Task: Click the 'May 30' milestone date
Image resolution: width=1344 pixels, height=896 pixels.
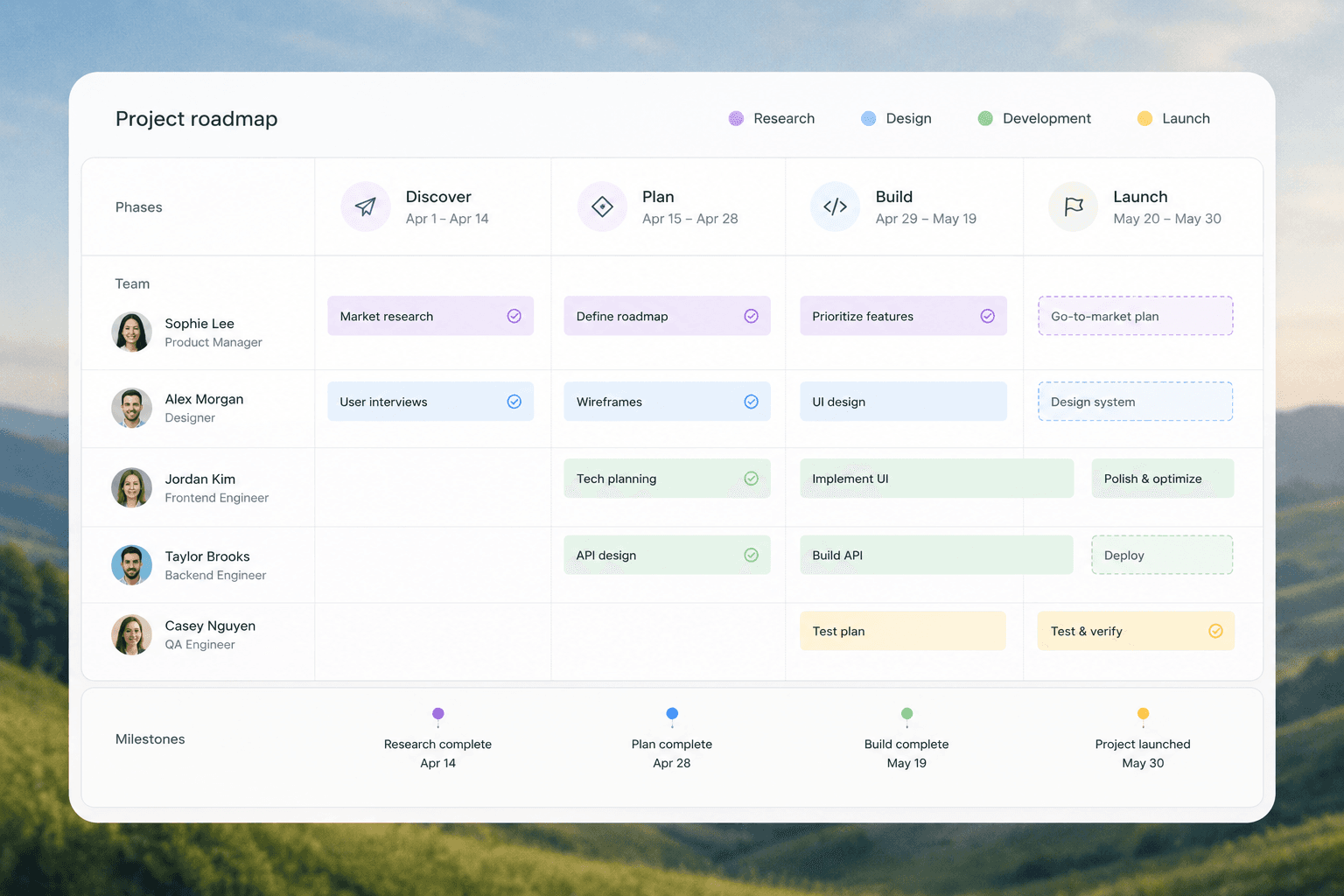Action: (x=1143, y=763)
